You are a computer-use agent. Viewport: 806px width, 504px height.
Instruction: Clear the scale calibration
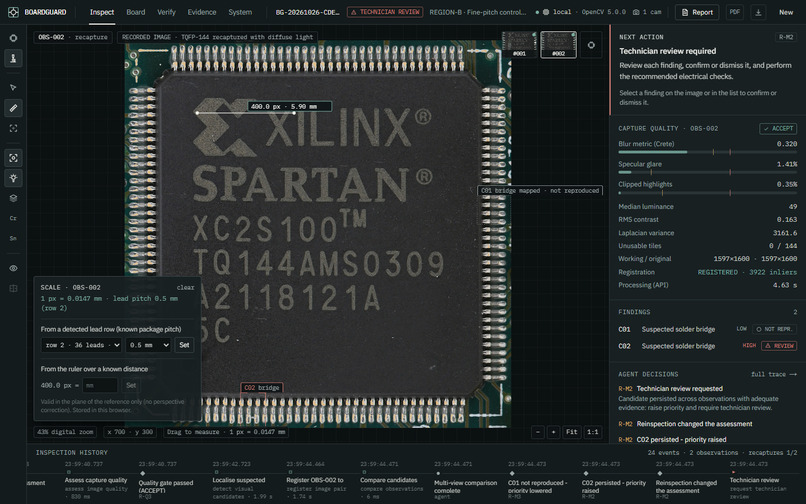coord(186,287)
